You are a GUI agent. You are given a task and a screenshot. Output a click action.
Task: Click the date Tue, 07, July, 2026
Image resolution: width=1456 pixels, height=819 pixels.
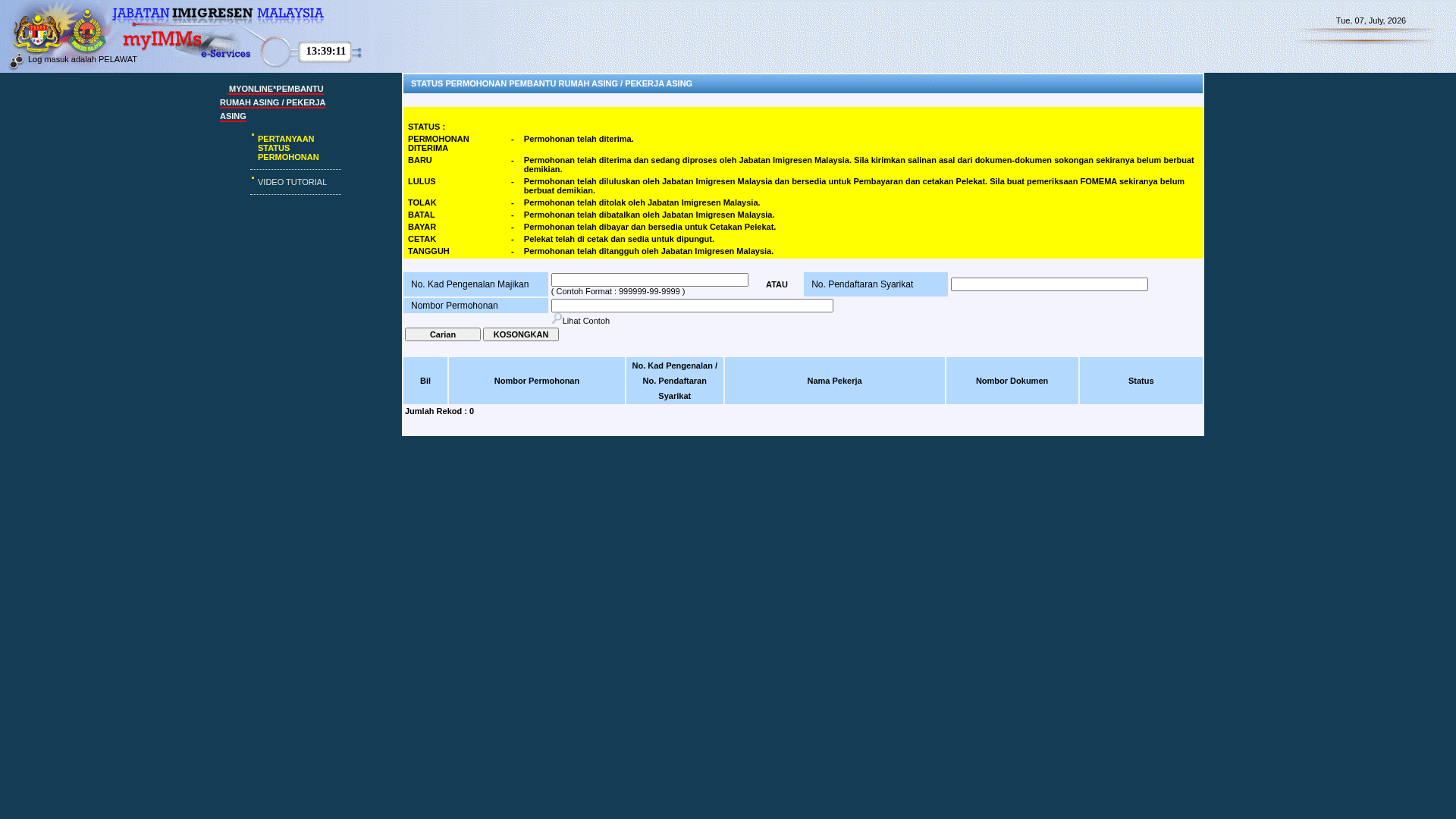click(1371, 20)
